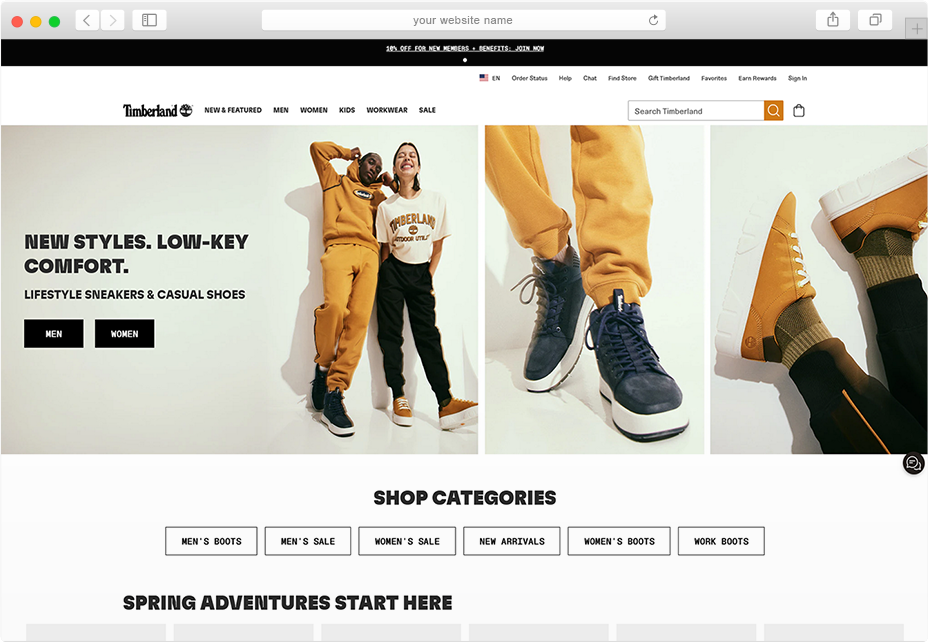Open the live chat bubble icon

[912, 464]
